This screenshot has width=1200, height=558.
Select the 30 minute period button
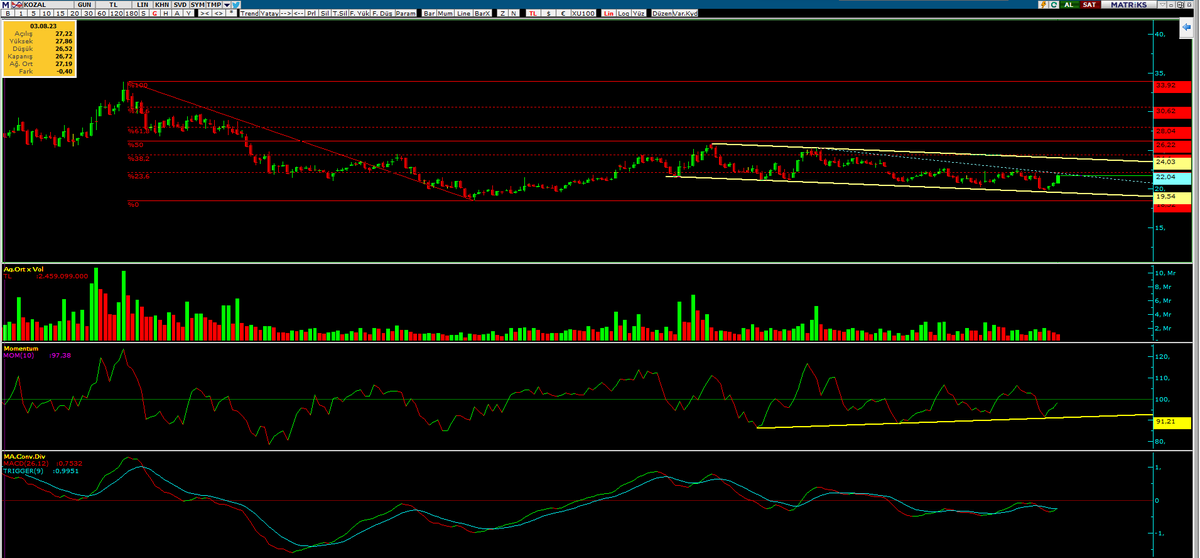88,13
